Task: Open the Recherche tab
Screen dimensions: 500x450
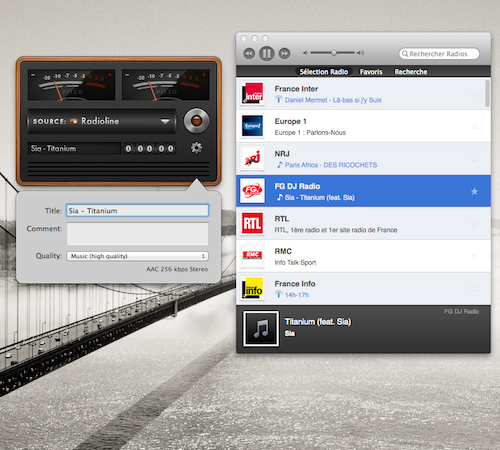Action: tap(411, 72)
